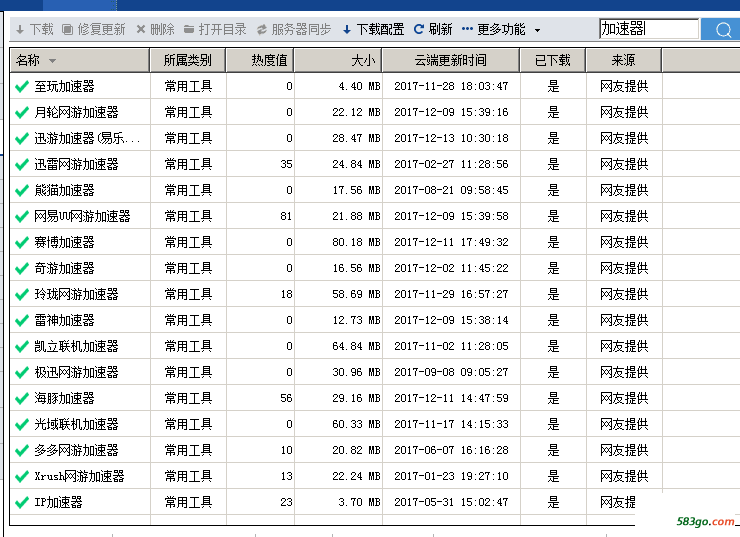This screenshot has height=537, width=740.
Task: Click green check icon for 迅雷网游加速器
Action: (x=22, y=165)
